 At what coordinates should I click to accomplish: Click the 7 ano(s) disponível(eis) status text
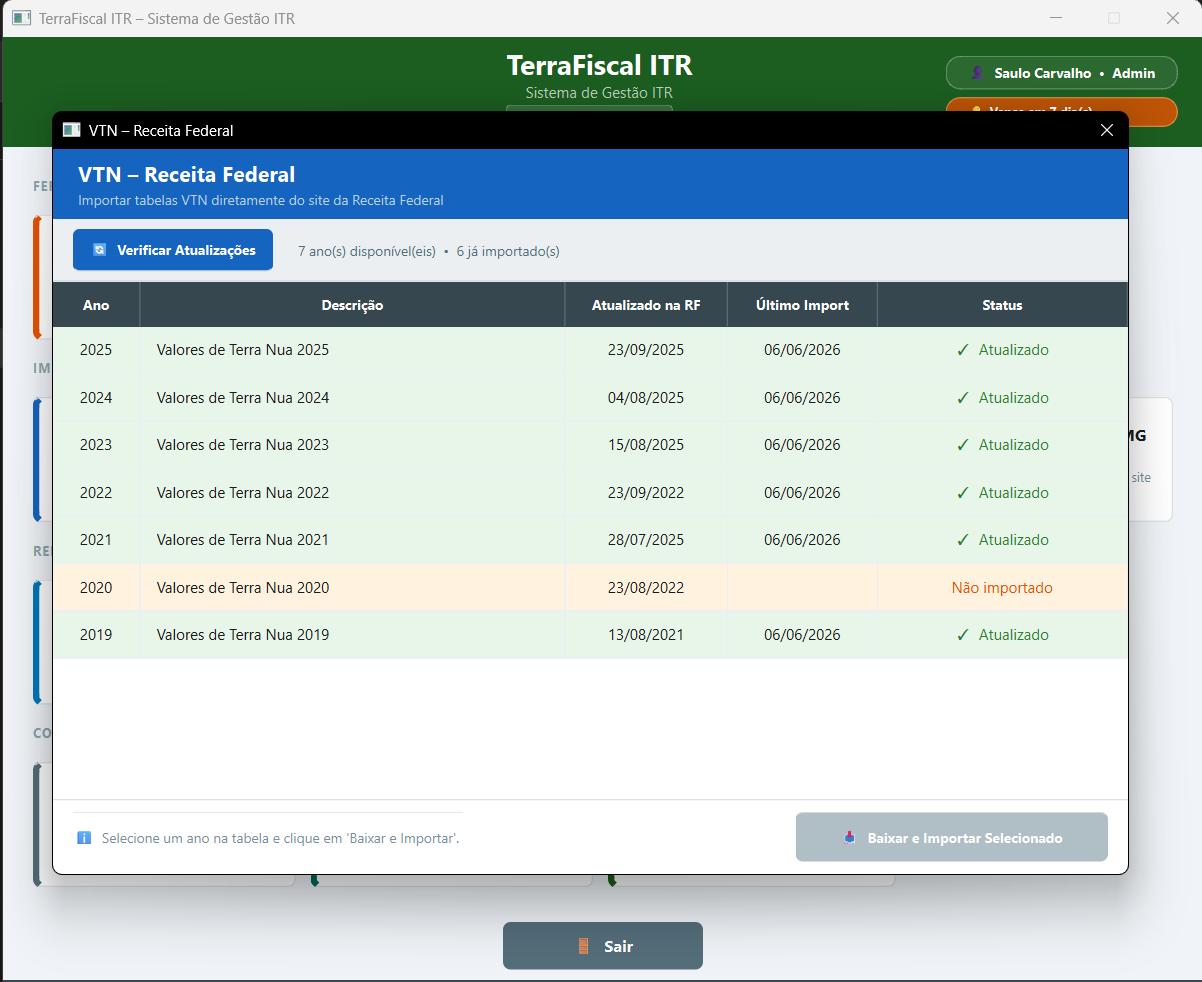click(367, 251)
